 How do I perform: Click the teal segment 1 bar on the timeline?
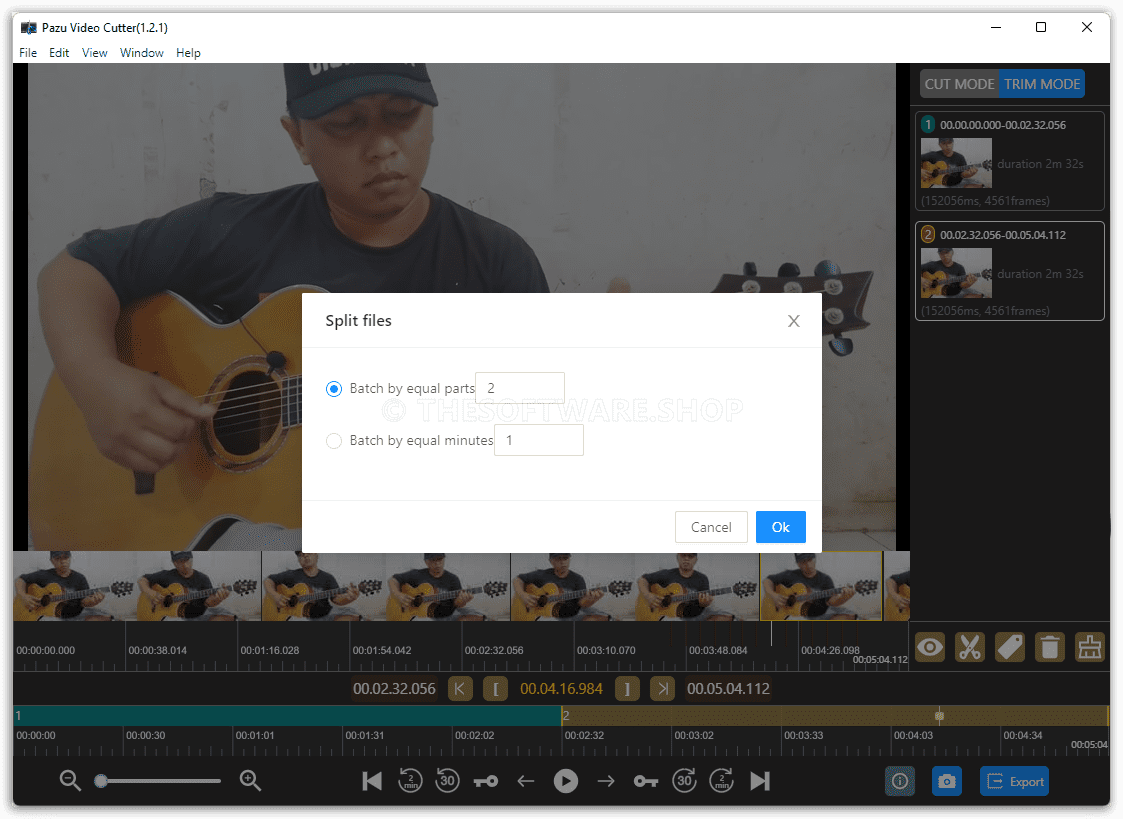(287, 716)
